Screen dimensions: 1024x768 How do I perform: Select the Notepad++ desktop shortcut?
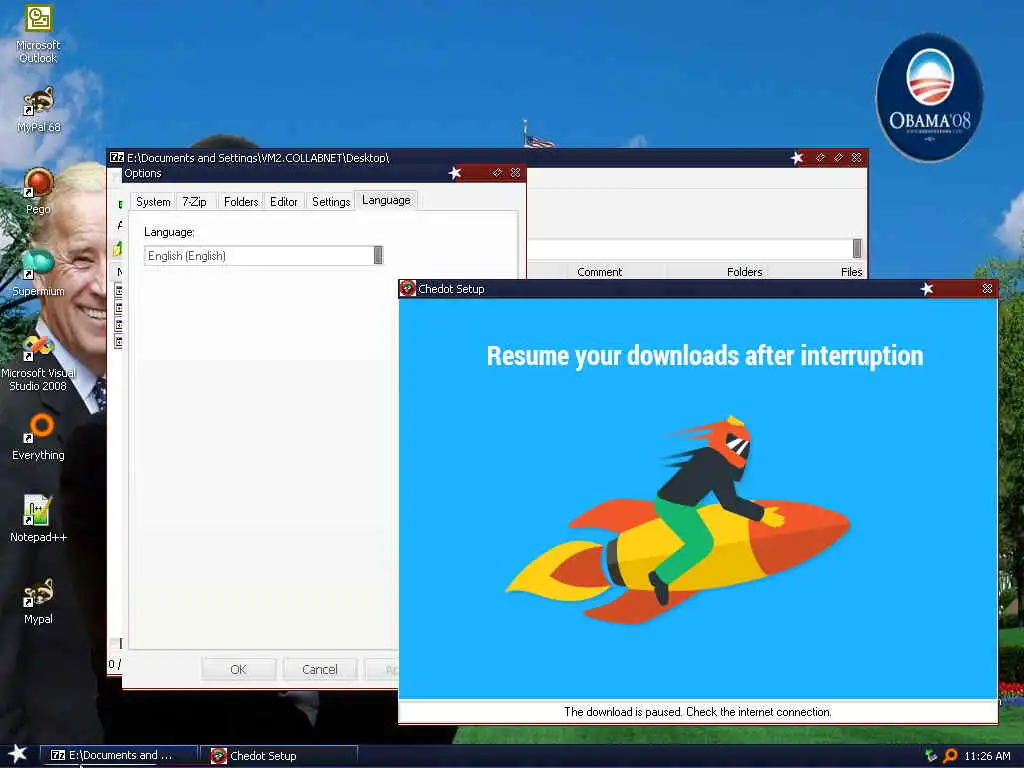pos(38,519)
